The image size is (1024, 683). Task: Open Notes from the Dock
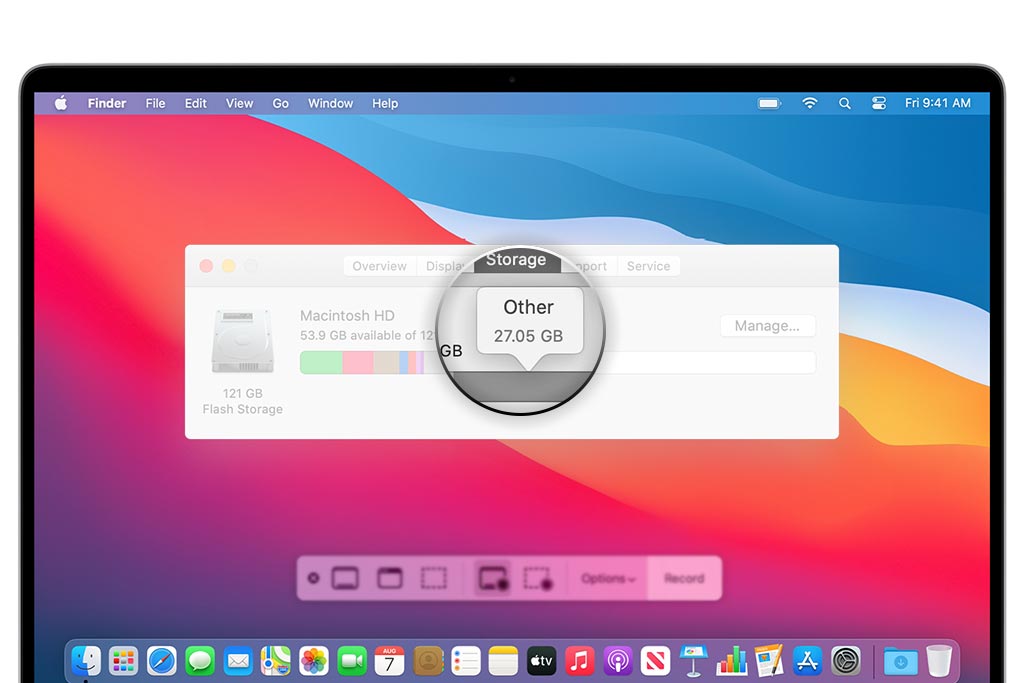click(x=503, y=661)
